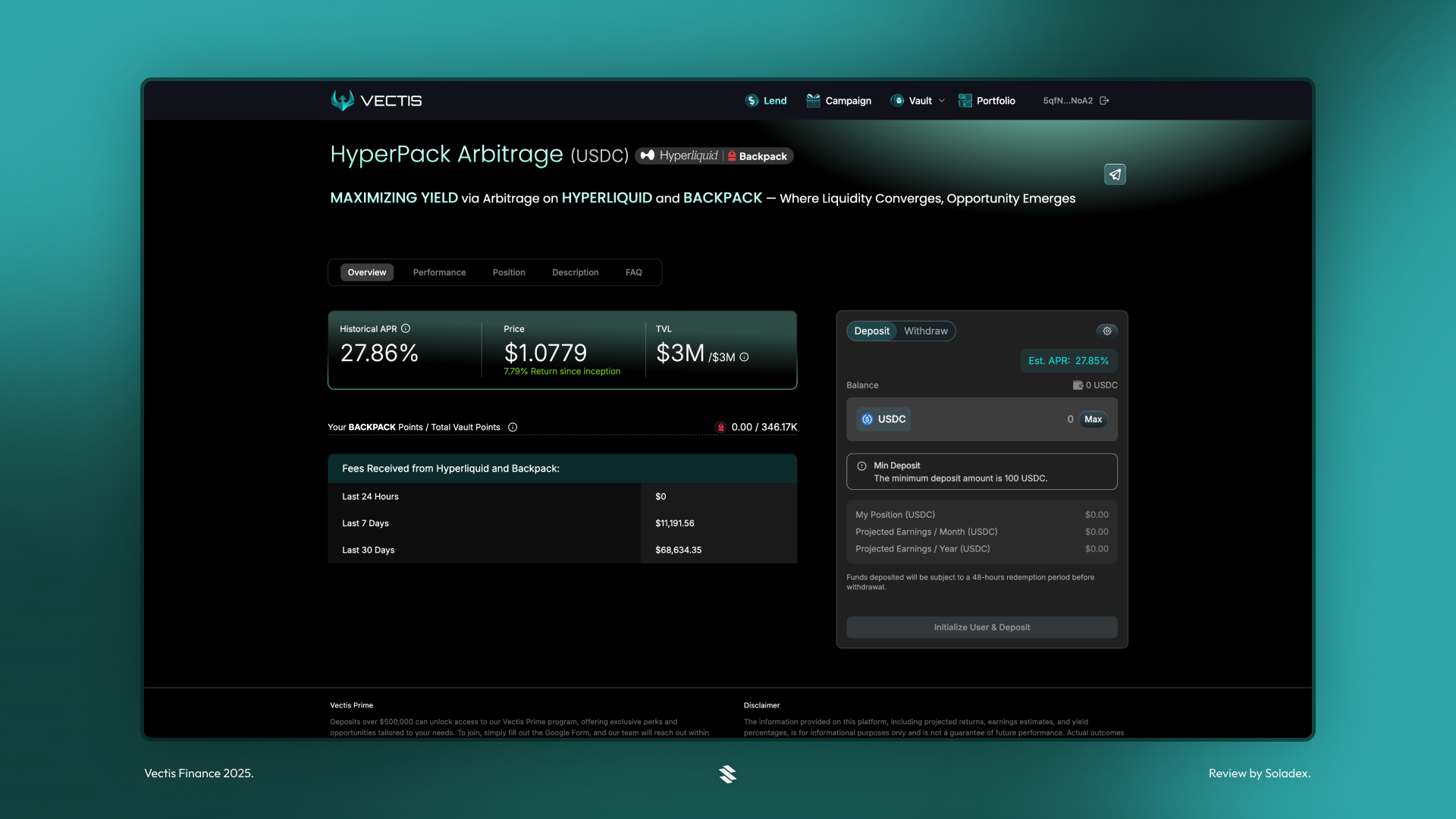
Task: Click the Telegram paper-plane share icon
Action: [1115, 174]
